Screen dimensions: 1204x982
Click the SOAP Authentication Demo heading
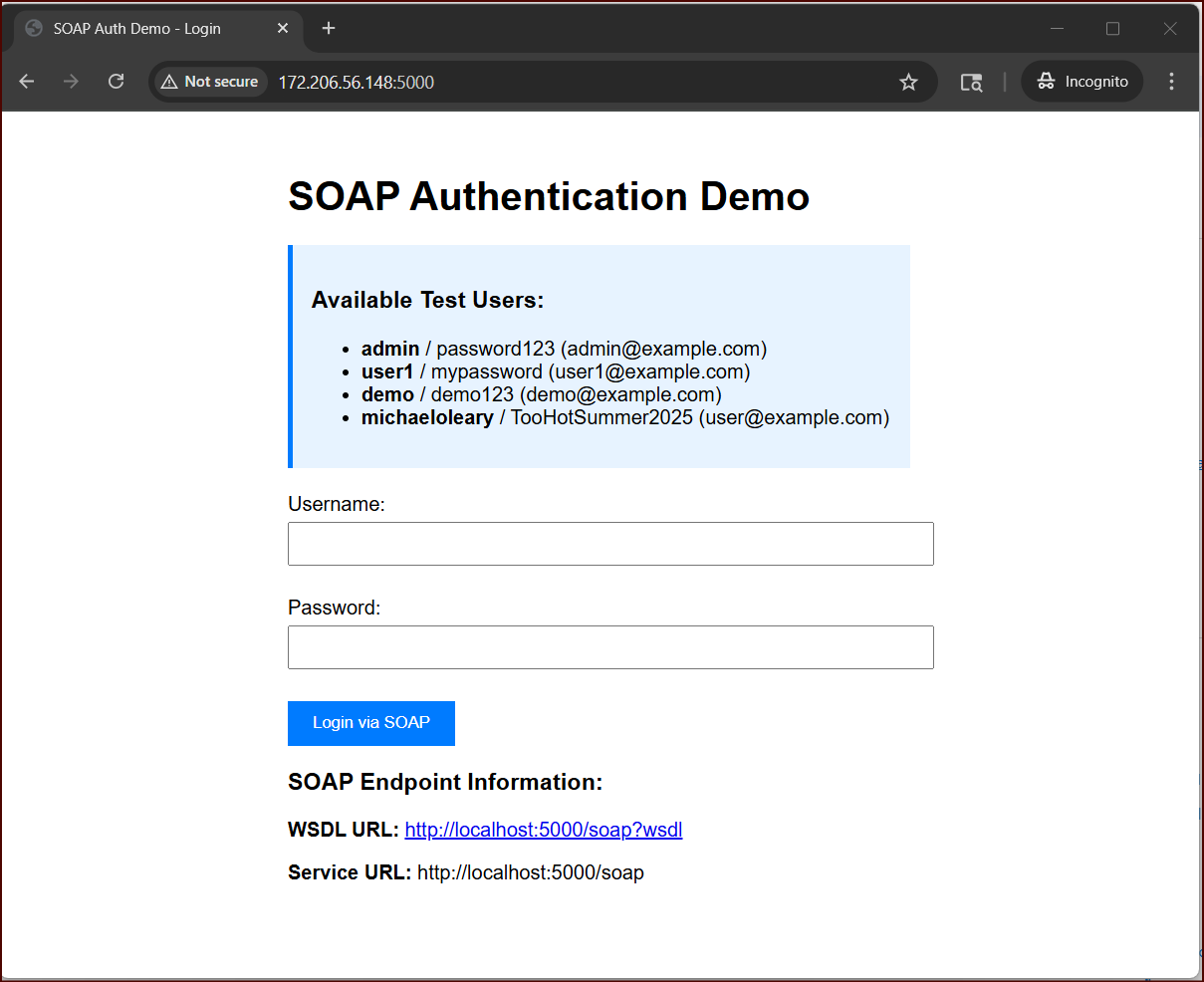point(548,196)
